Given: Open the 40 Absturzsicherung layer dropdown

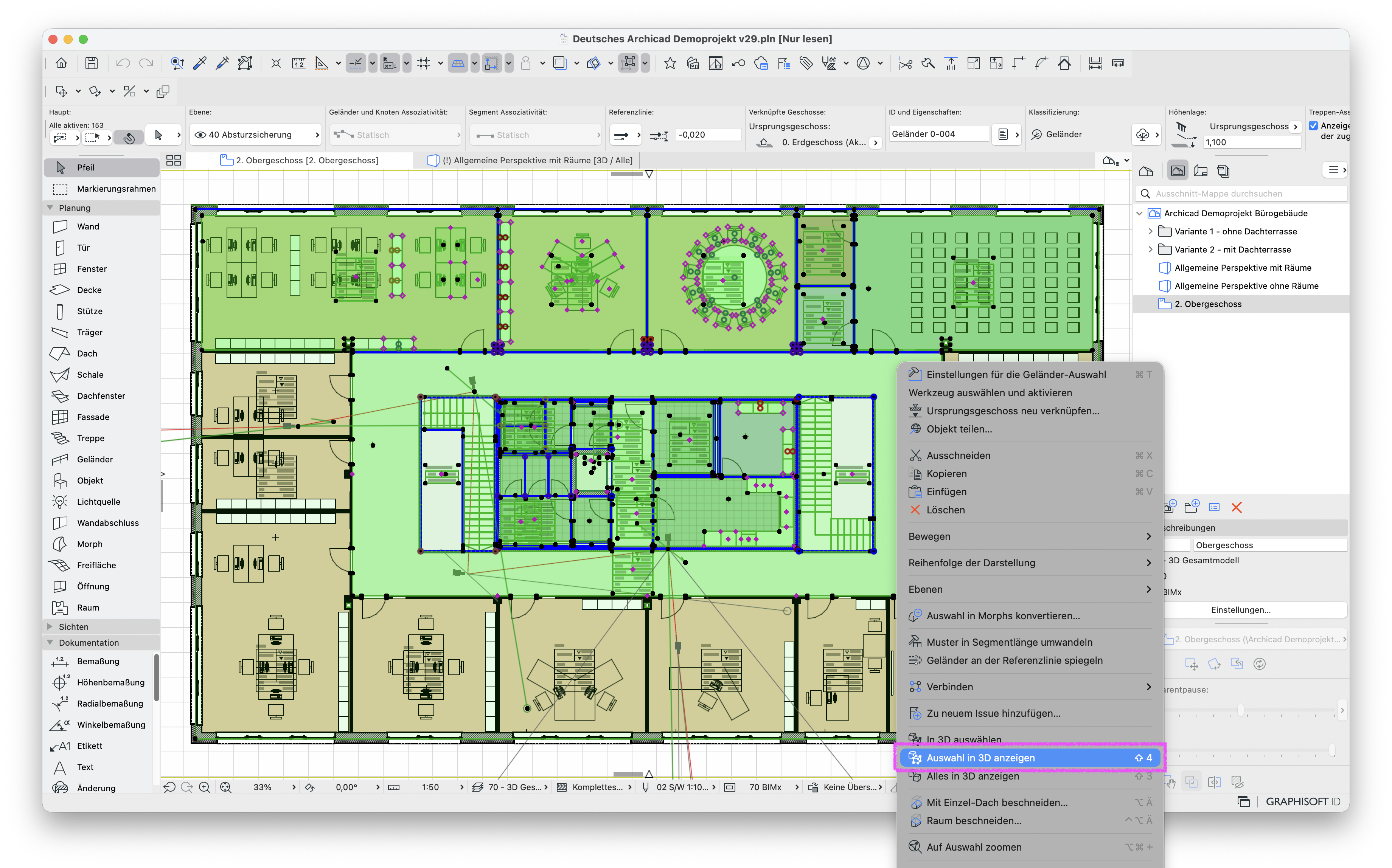Looking at the screenshot, I should tap(256, 134).
